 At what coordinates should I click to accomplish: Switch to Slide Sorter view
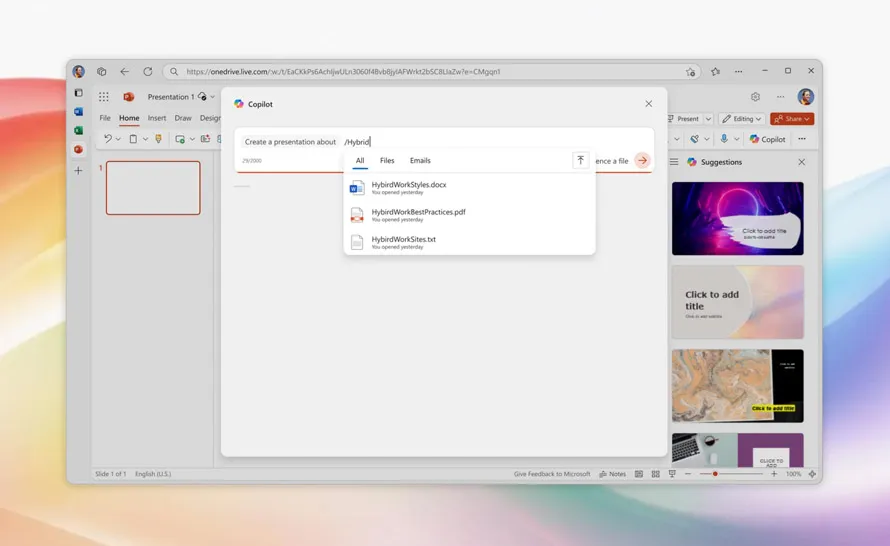click(x=656, y=474)
